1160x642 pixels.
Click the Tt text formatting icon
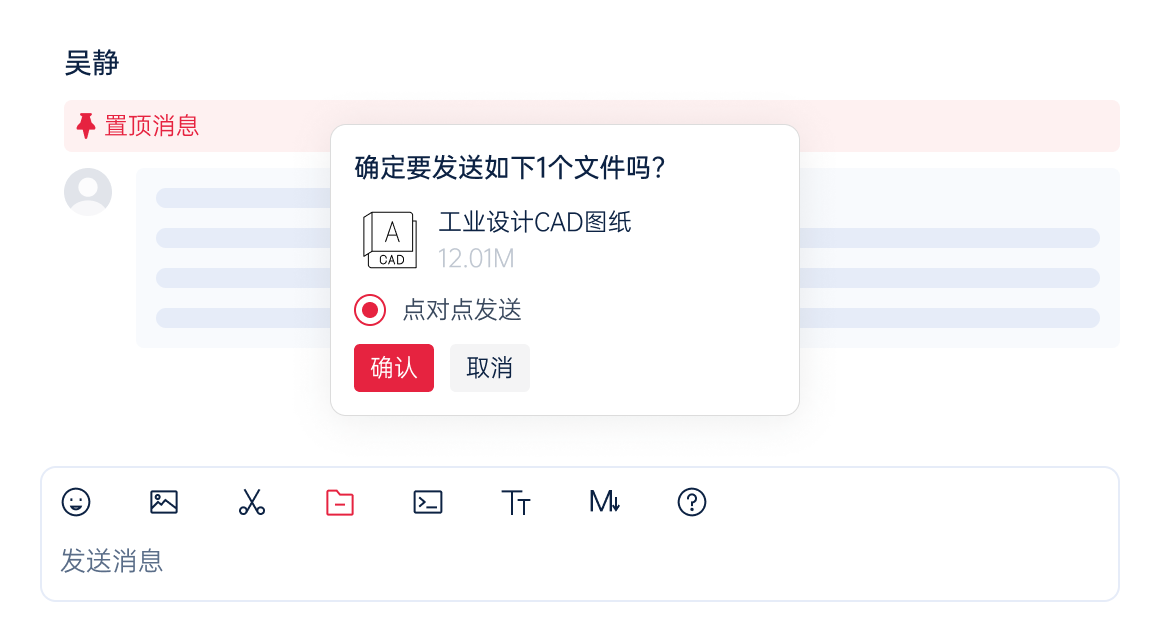[x=516, y=503]
